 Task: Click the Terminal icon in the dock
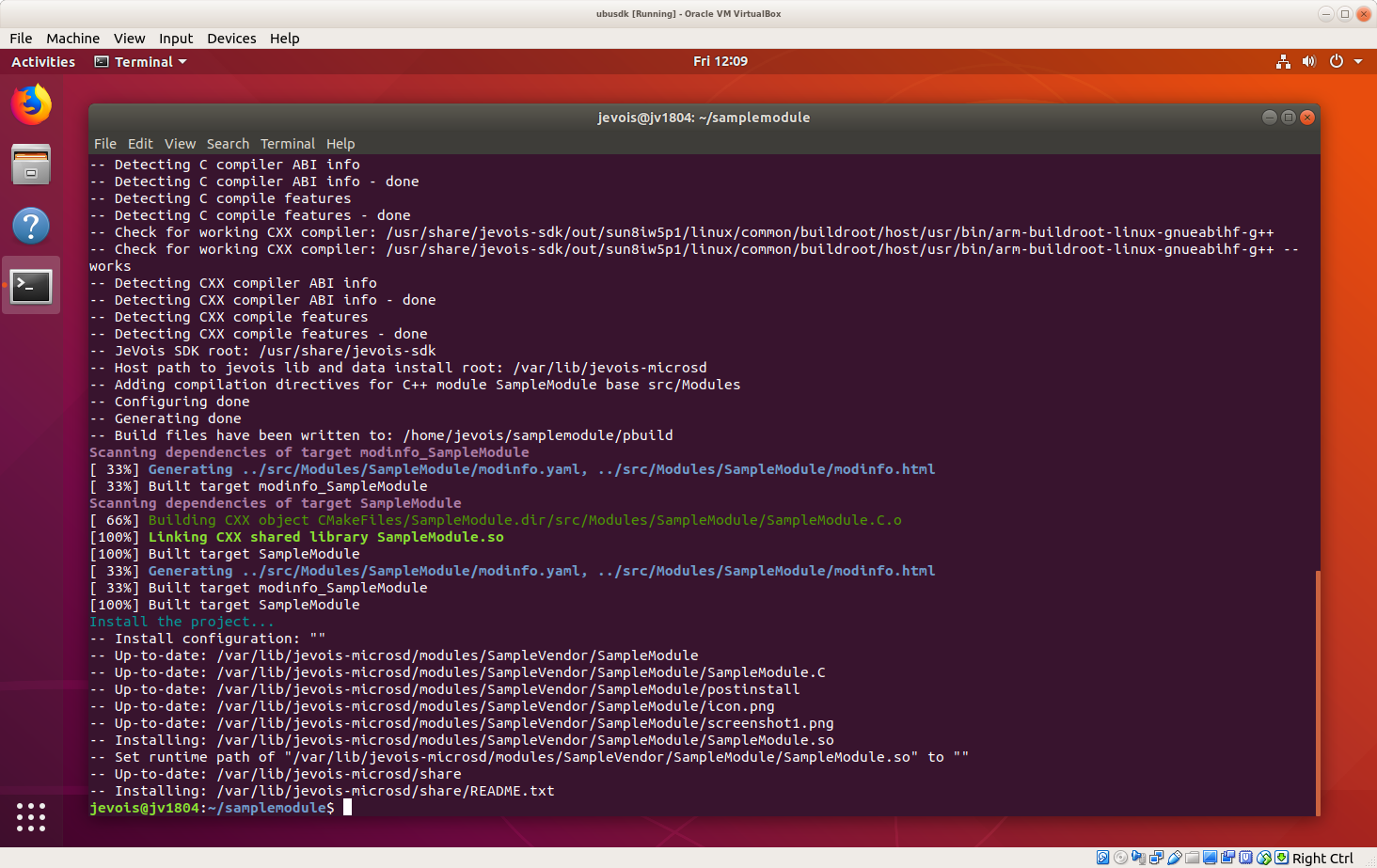pyautogui.click(x=31, y=286)
